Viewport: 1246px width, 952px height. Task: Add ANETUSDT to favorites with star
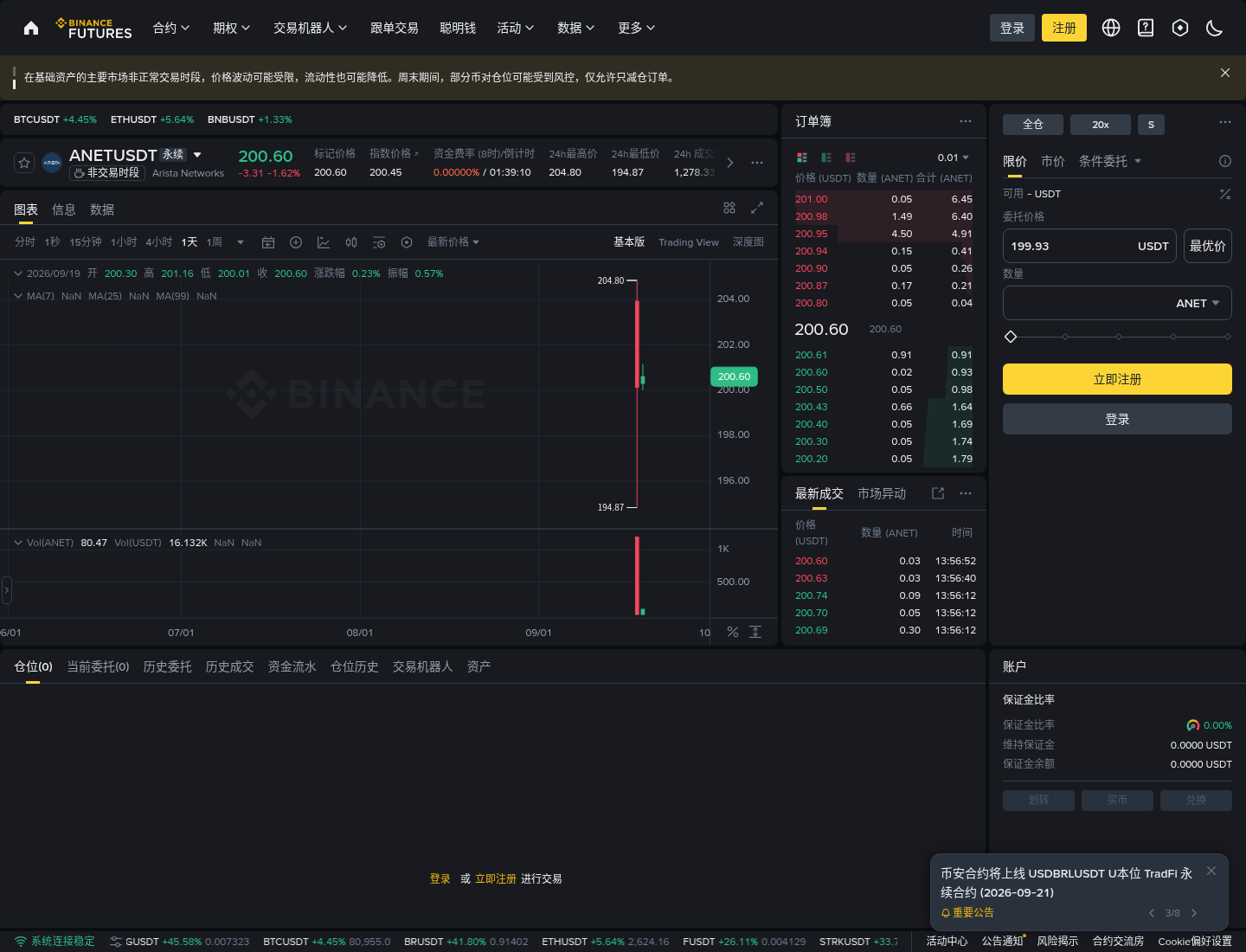point(24,162)
